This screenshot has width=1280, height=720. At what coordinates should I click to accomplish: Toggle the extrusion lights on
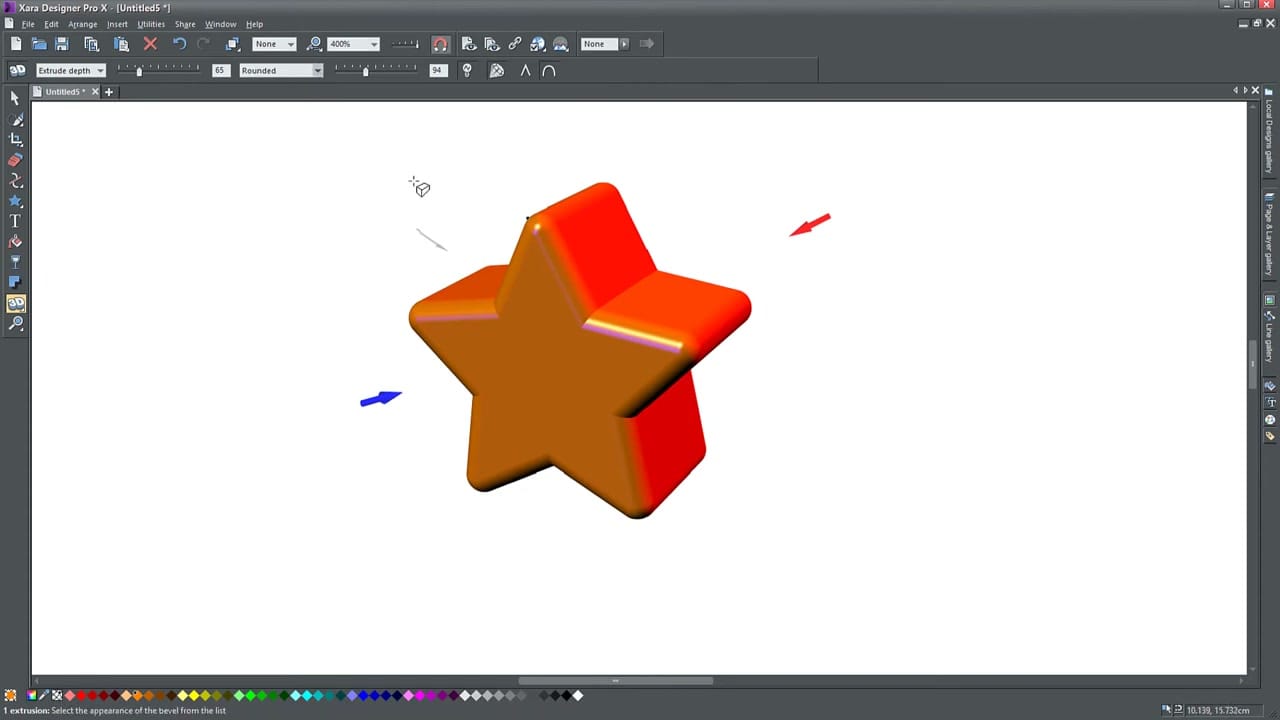coord(467,70)
